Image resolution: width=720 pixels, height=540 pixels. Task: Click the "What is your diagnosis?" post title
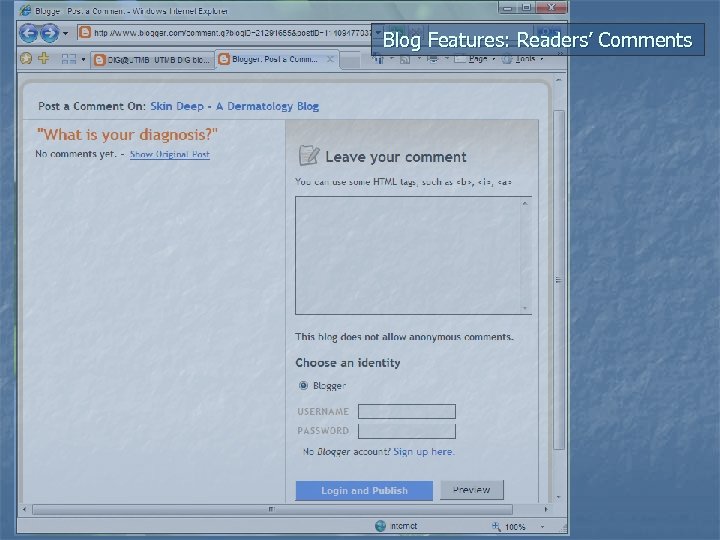pos(127,135)
